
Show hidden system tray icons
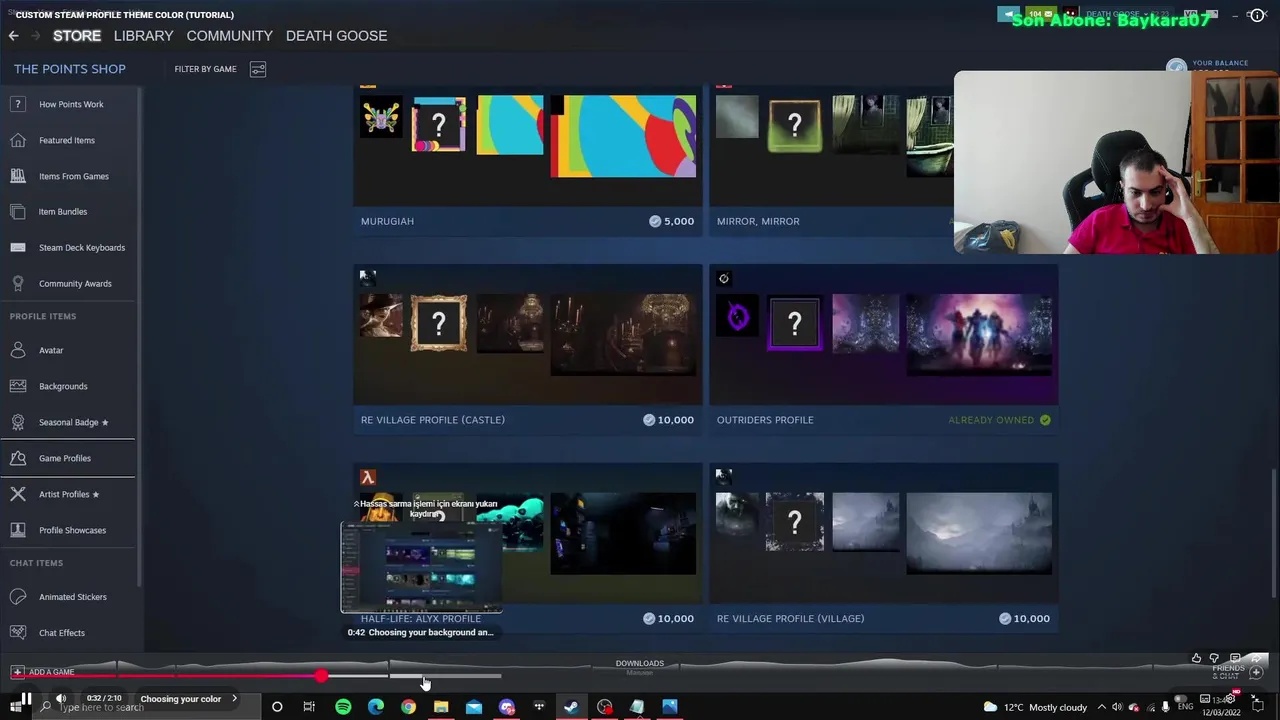(1102, 707)
